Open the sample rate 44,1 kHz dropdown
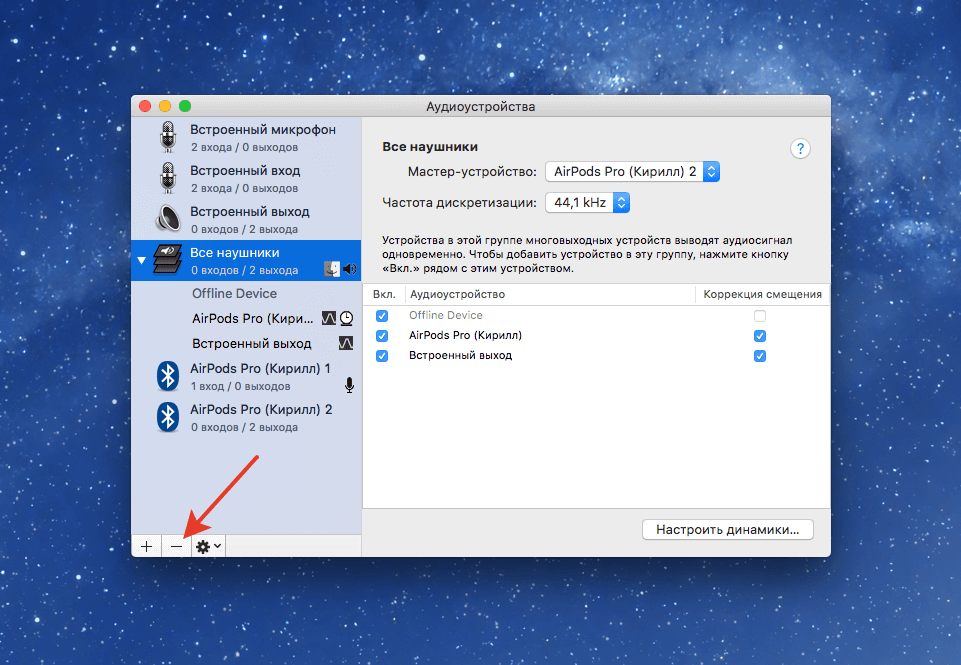The width and height of the screenshot is (961, 665). [587, 203]
